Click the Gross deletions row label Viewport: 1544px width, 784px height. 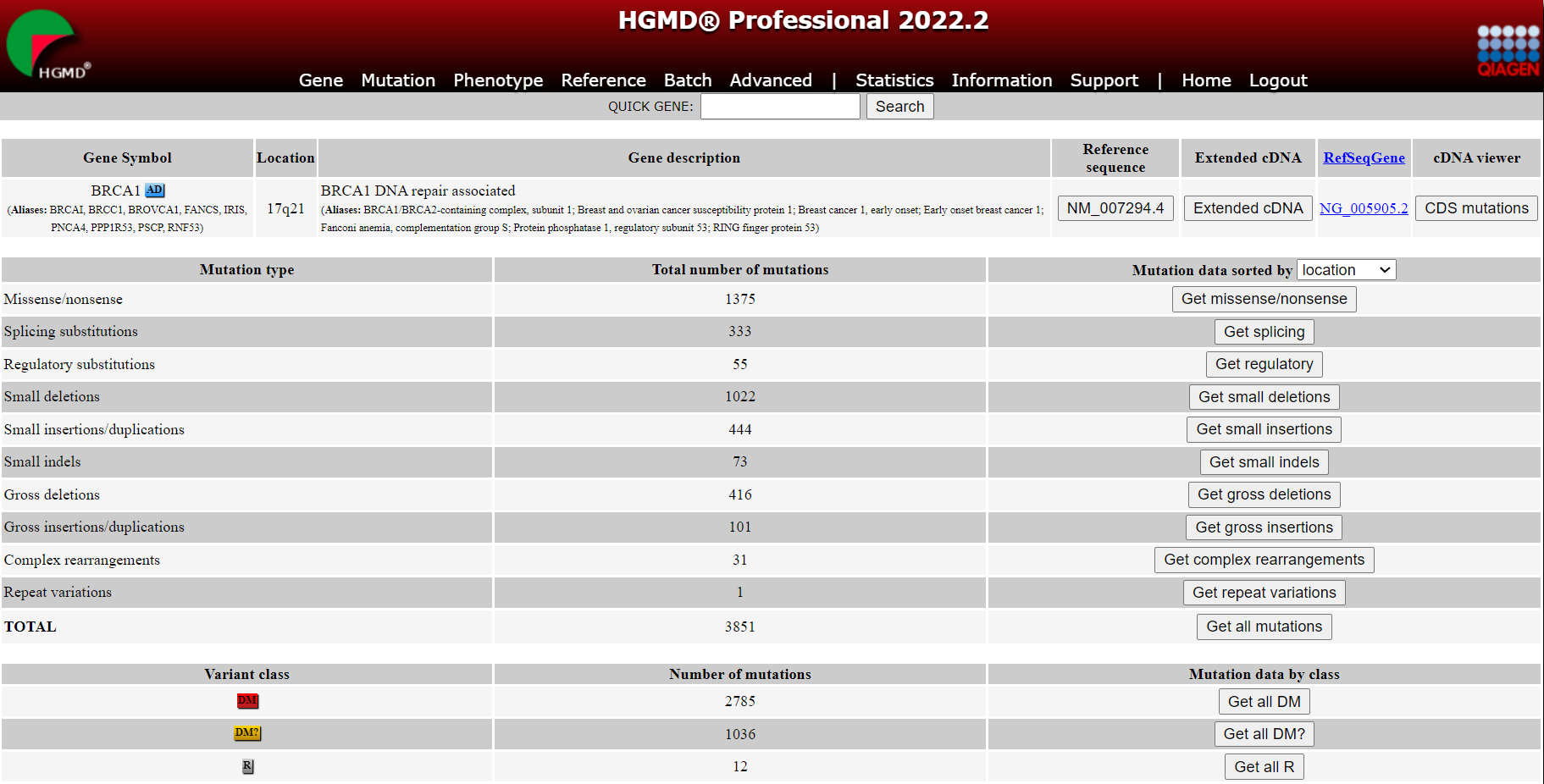click(52, 495)
